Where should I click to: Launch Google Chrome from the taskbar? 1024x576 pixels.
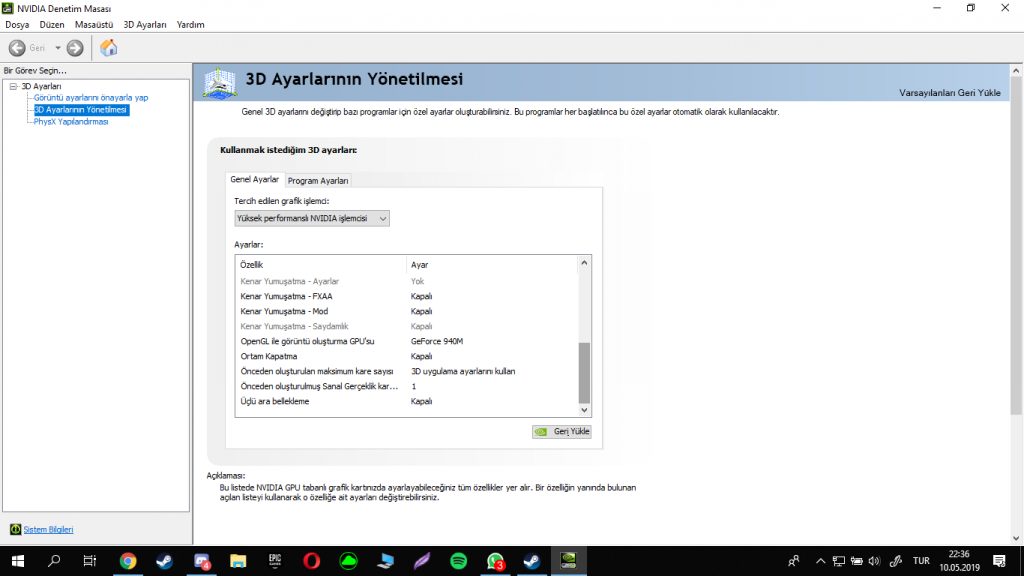pos(128,561)
